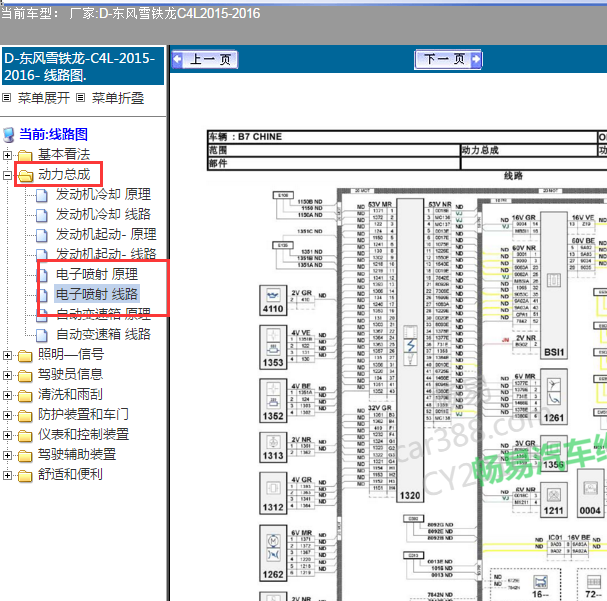This screenshot has width=607, height=601.
Task: Click the 照明—信号 folder icon
Action: click(25, 356)
